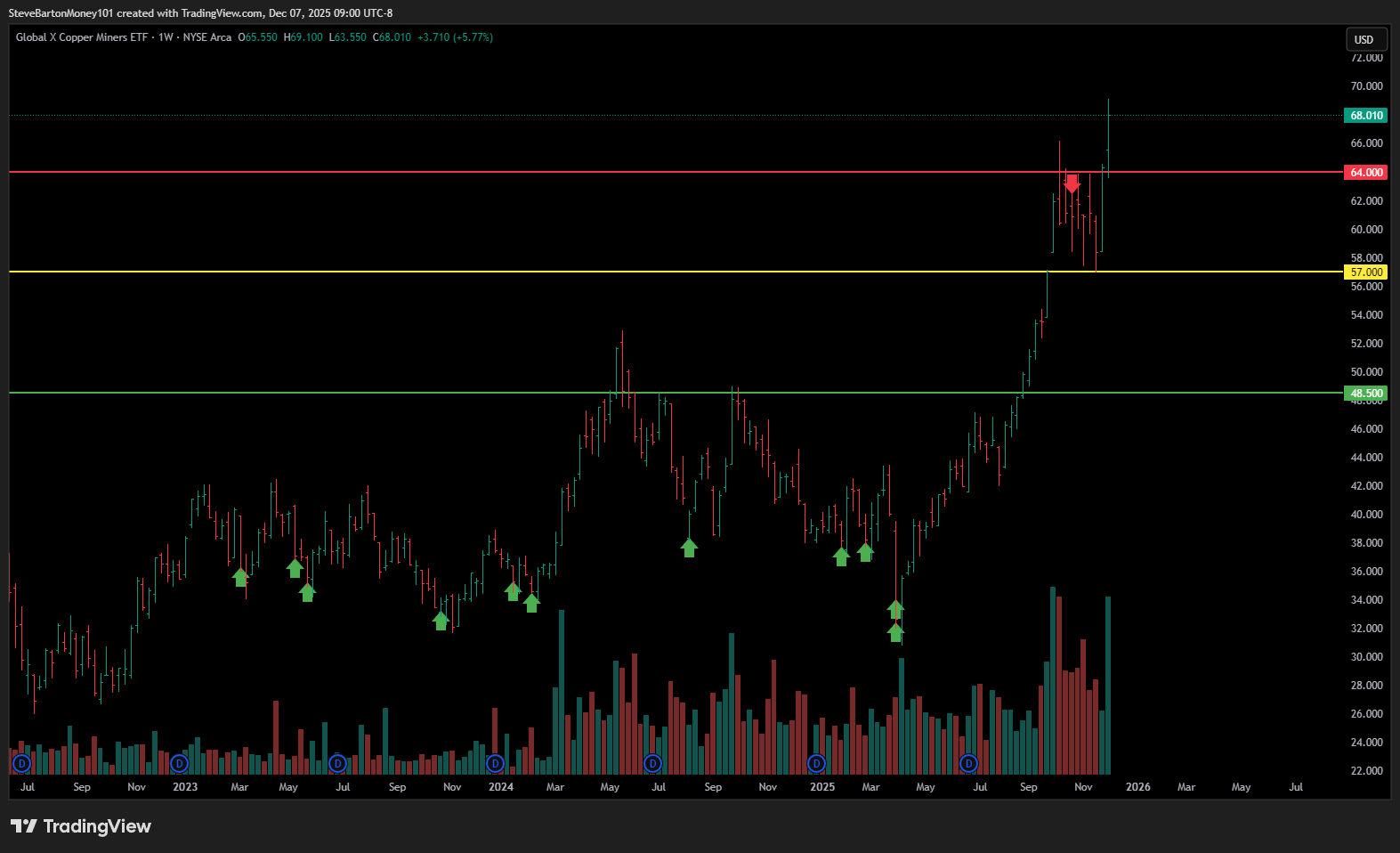Screen dimensions: 1400x853
Task: Click the NYSE Arca exchange label
Action: (x=207, y=37)
